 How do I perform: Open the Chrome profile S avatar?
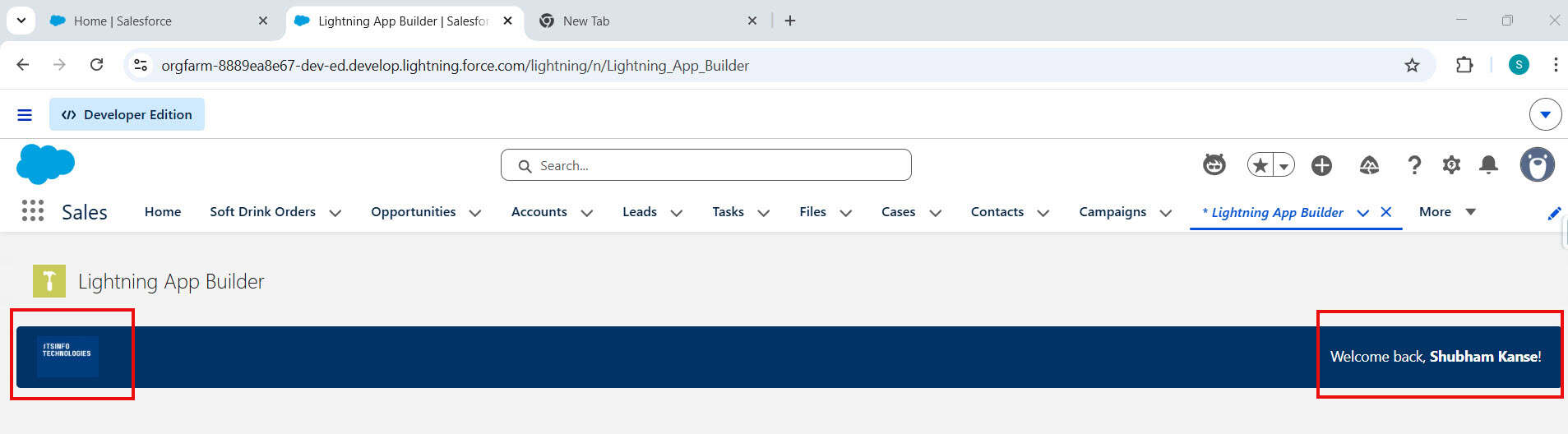(x=1519, y=65)
